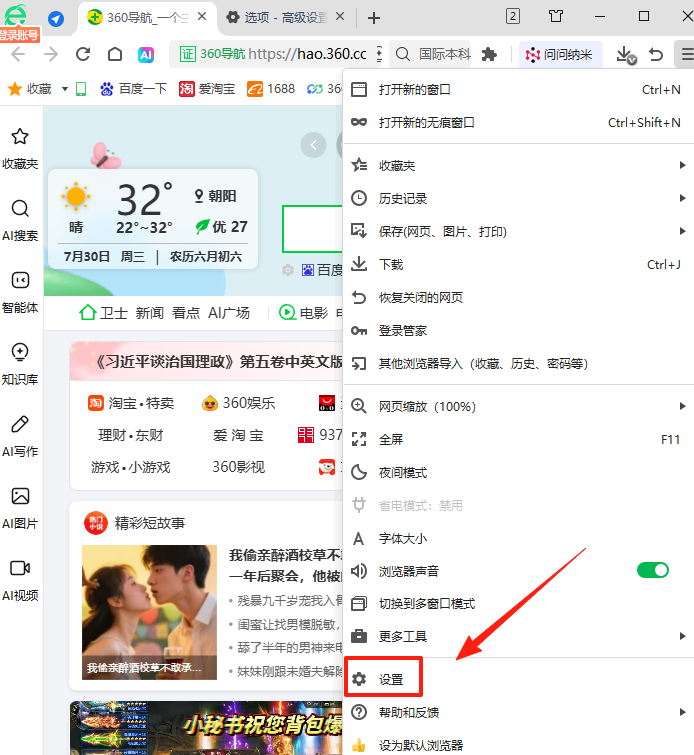This screenshot has width=694, height=755.
Task: Select 打开新的无痕窗口 menu item
Action: [519, 122]
